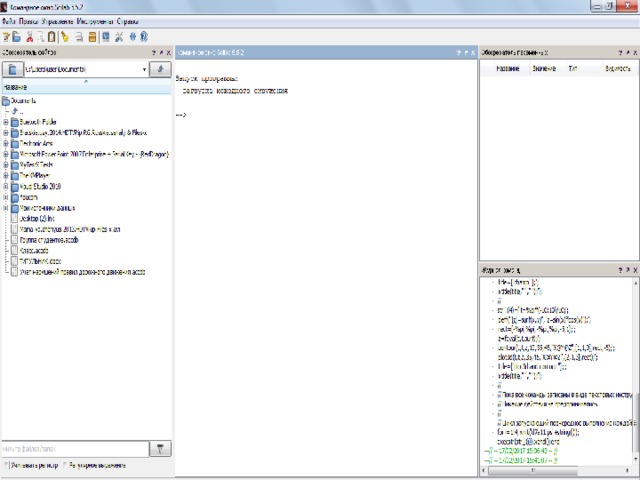Click the Cut scissors icon
Image resolution: width=640 pixels, height=480 pixels.
coord(29,36)
